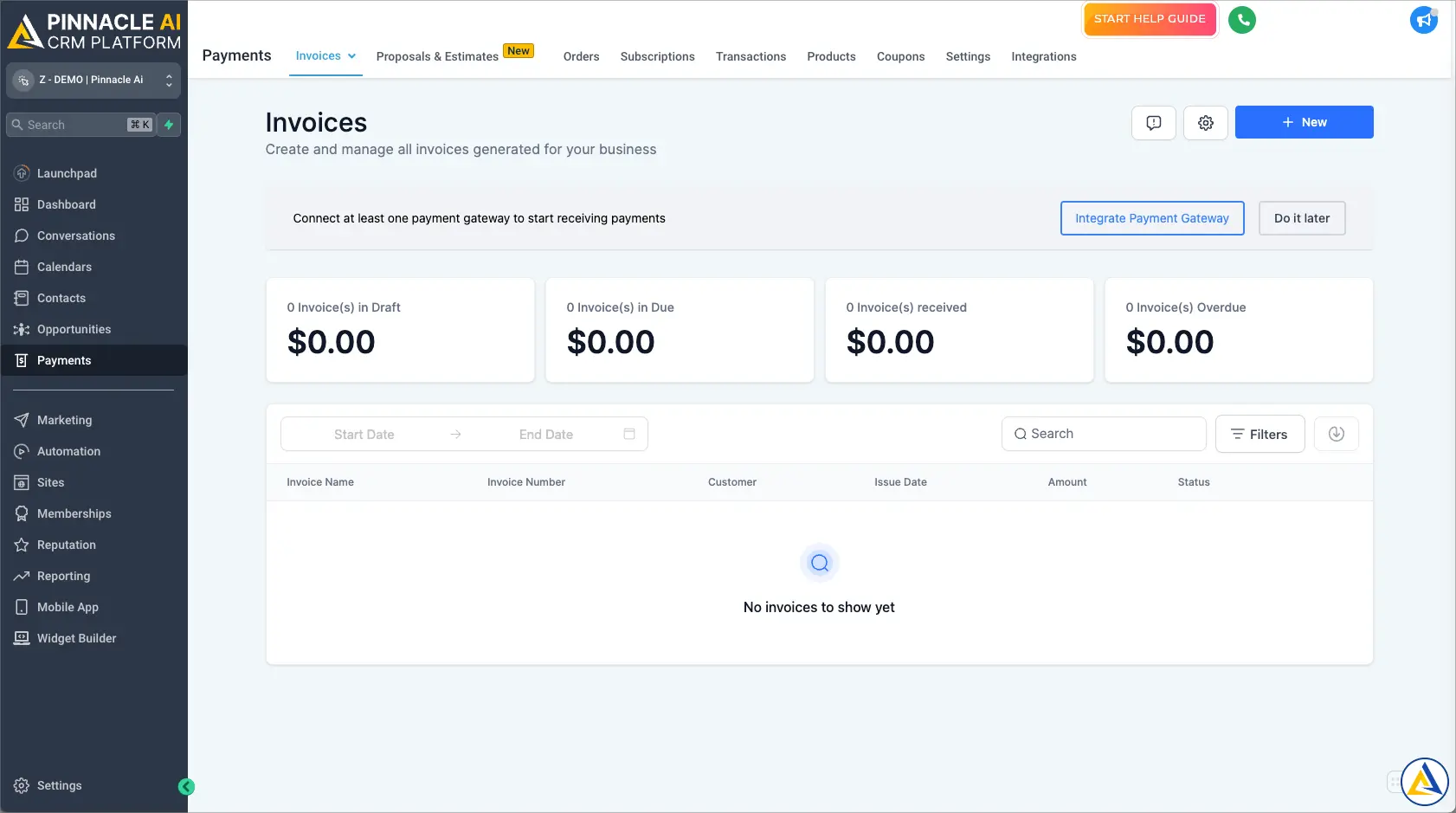Open Conversations from the left navigation
This screenshot has height=813, width=1456.
(76, 235)
